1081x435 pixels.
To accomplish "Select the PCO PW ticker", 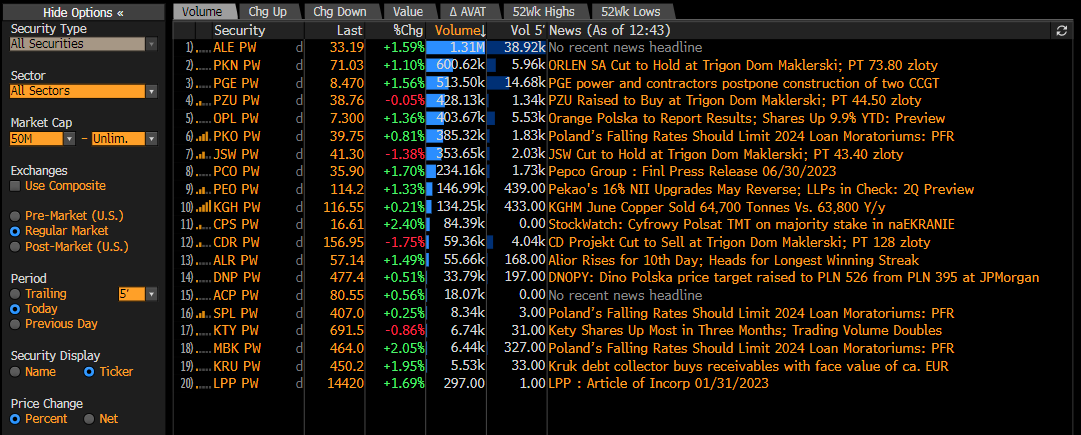I will 237,172.
